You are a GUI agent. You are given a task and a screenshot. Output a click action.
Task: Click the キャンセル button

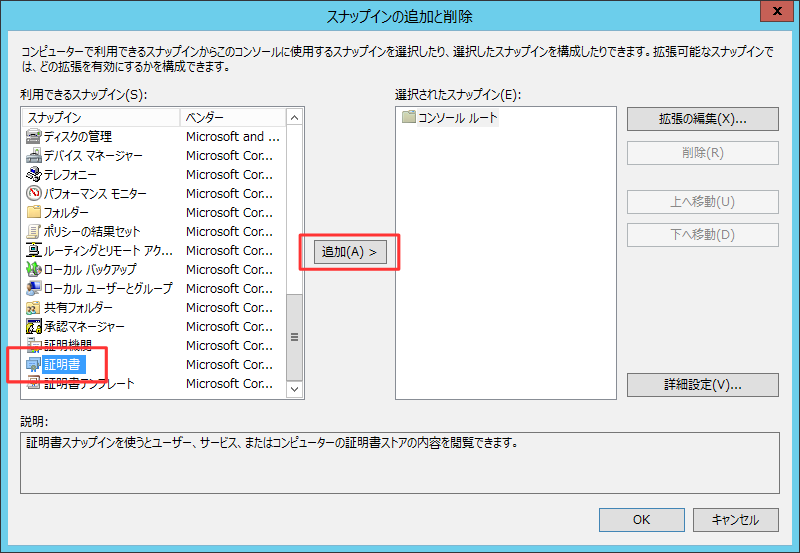tap(735, 520)
